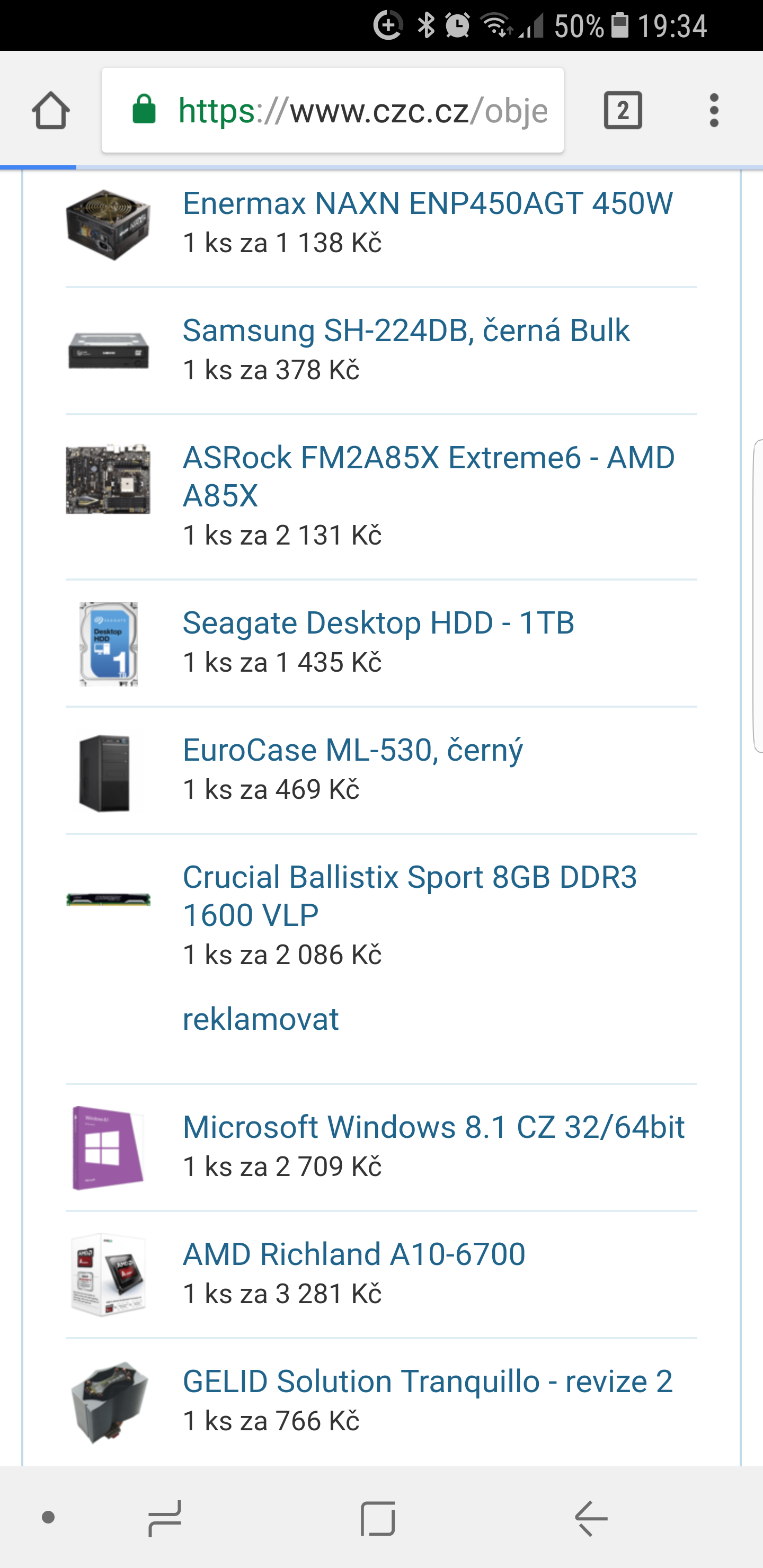Open Enermax NAXN ENP450AGT 450W product link
The width and height of the screenshot is (763, 1568).
tap(428, 203)
